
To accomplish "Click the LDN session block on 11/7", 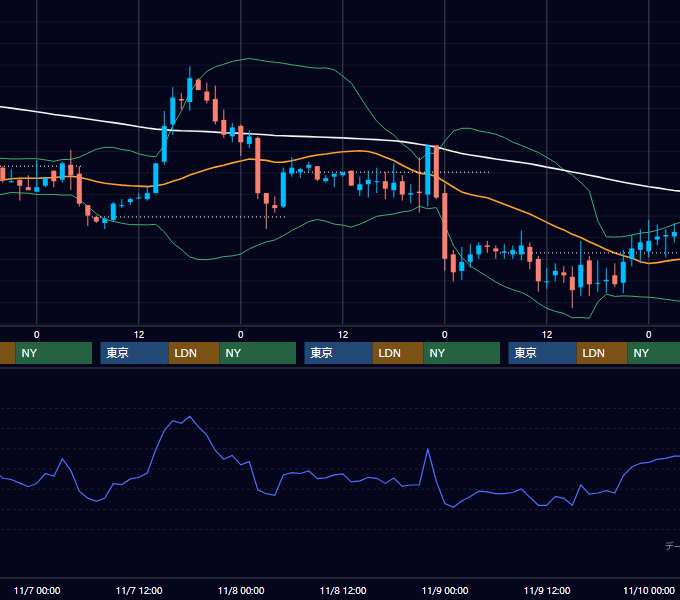I will 194,353.
